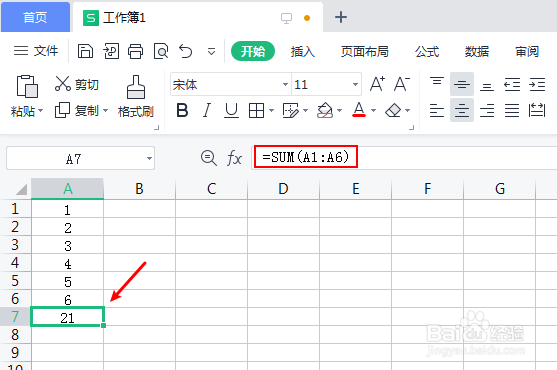Image resolution: width=557 pixels, height=370 pixels.
Task: Click the draw border/table style icon
Action: pyautogui.click(x=291, y=110)
